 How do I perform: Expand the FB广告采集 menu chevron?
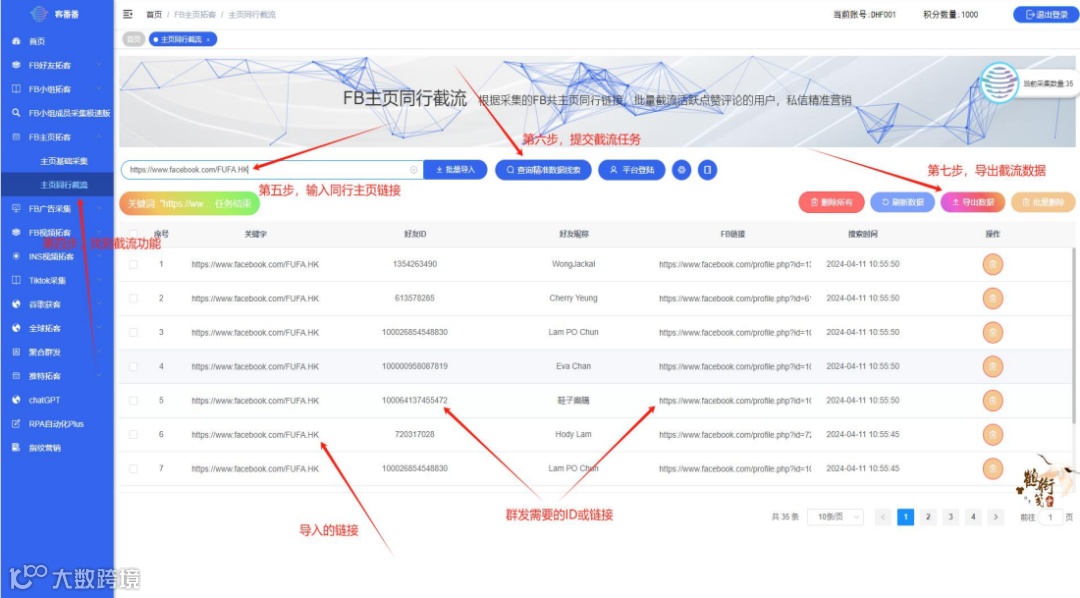[99, 208]
